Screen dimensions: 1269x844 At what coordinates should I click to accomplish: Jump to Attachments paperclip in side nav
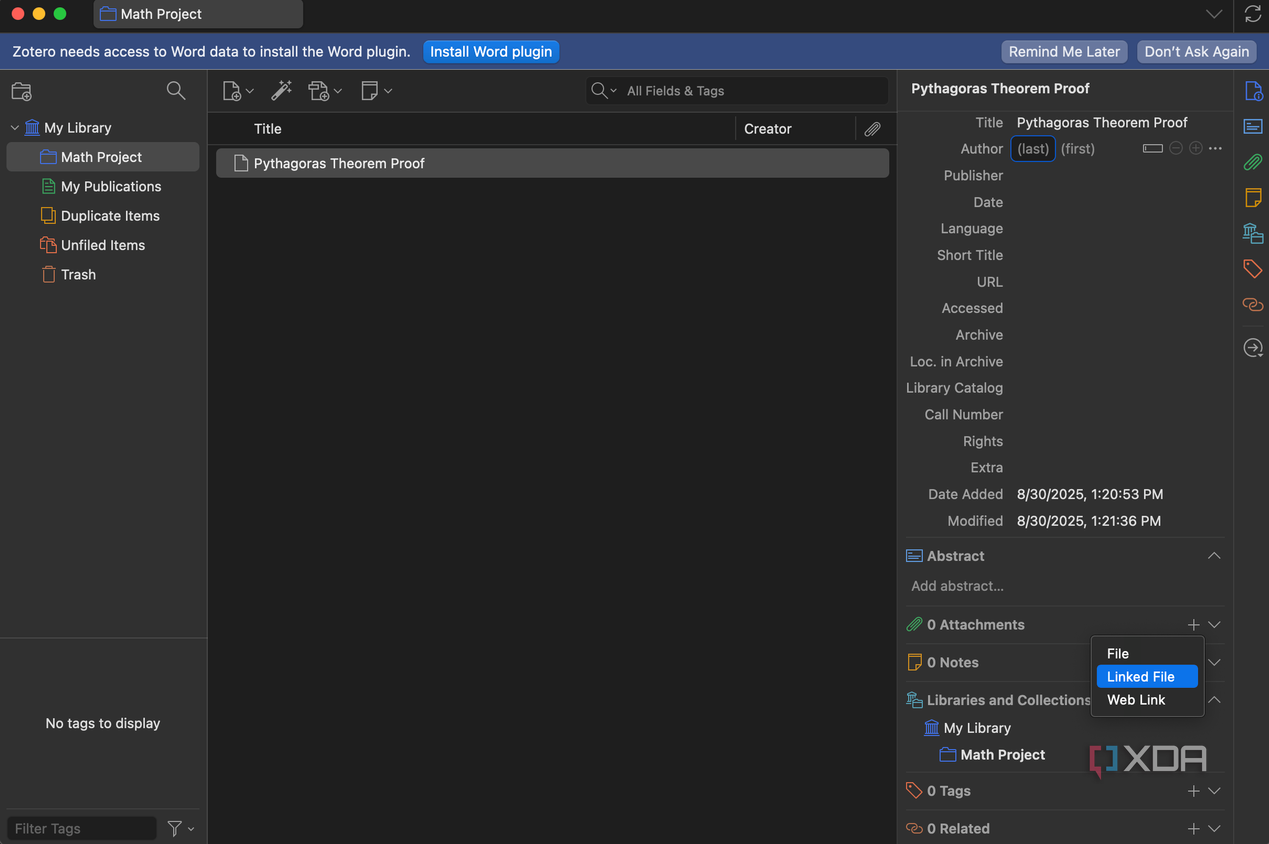click(1253, 162)
